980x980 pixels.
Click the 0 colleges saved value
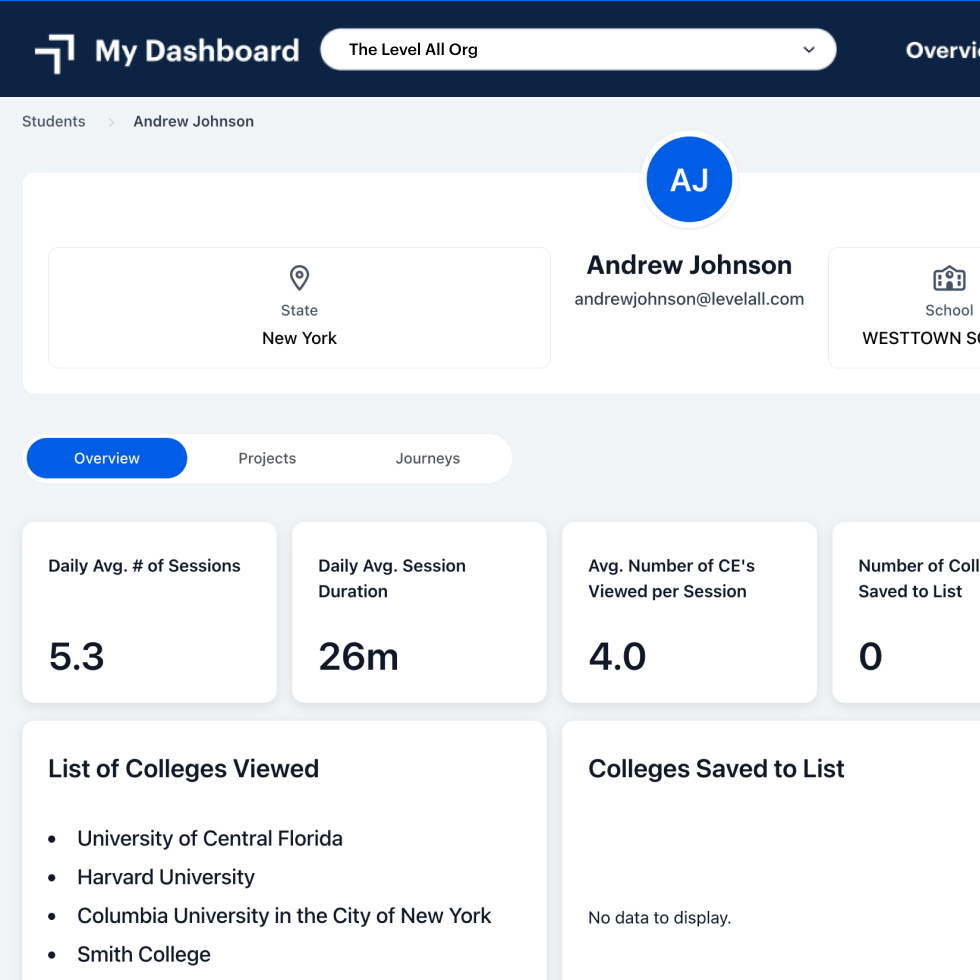tap(870, 657)
